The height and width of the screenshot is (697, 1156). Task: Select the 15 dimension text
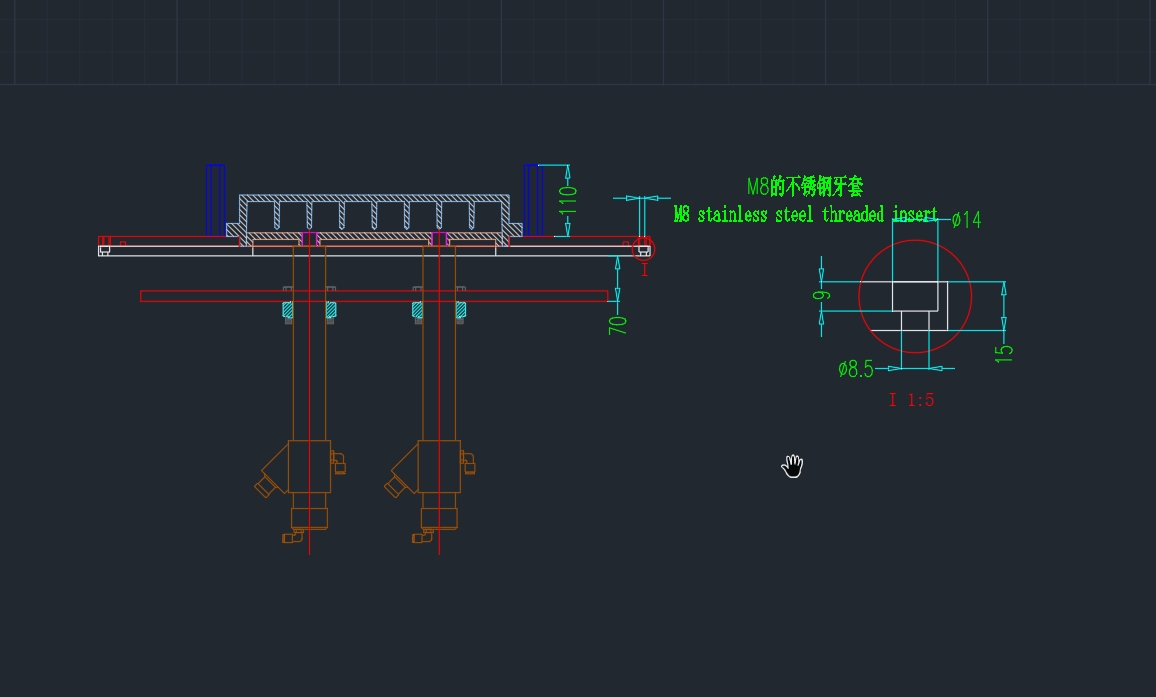(x=1005, y=352)
